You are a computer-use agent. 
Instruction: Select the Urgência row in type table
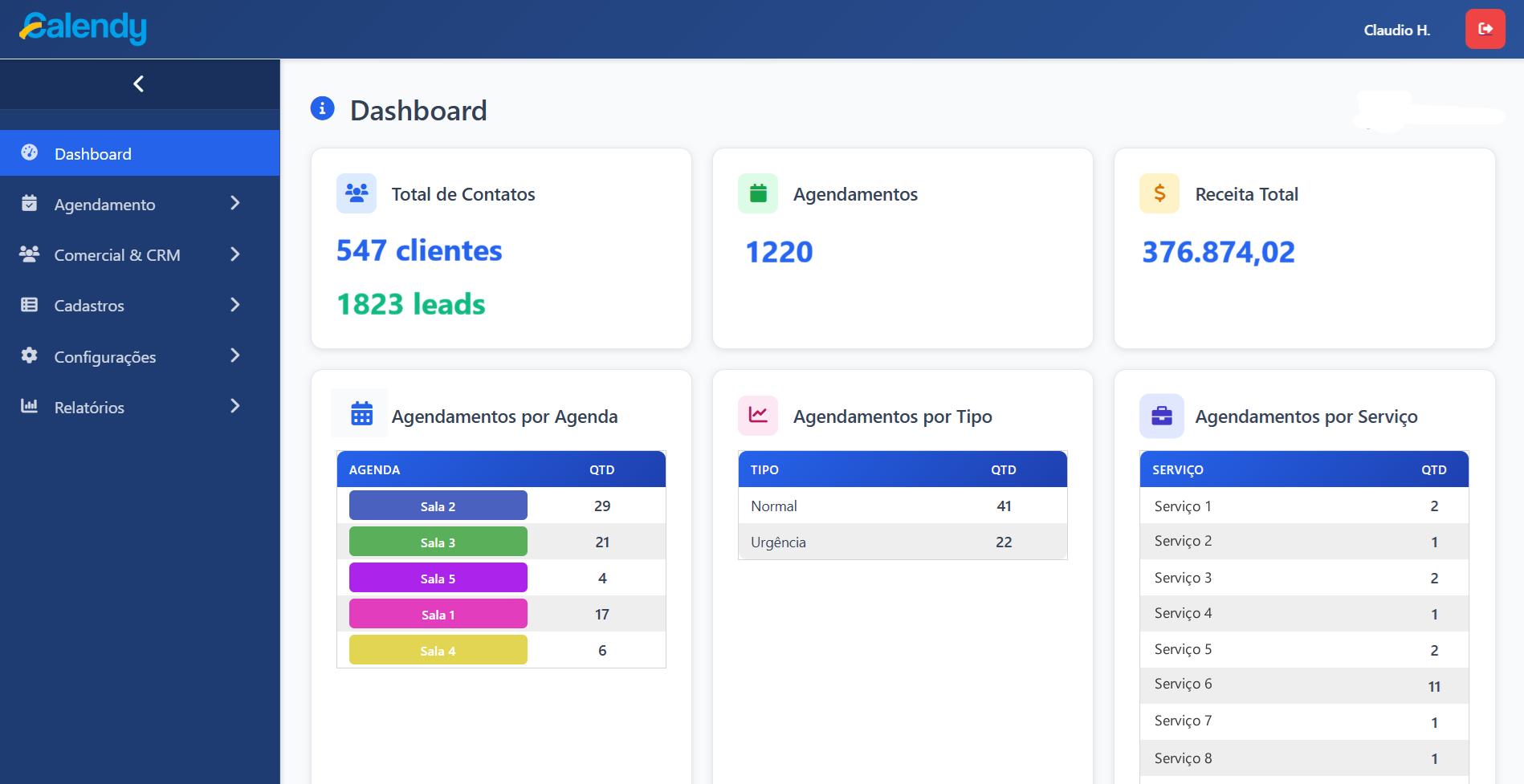902,542
